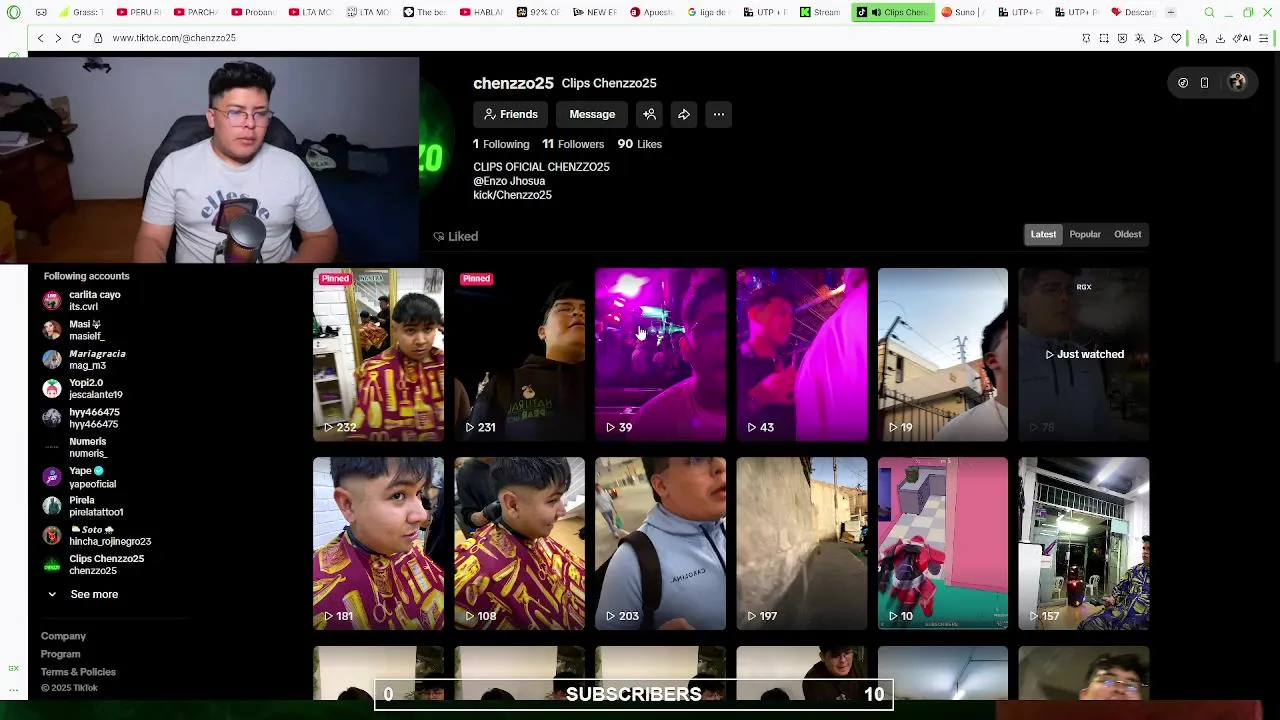Play the video with 43 views
The height and width of the screenshot is (720, 1280).
[x=802, y=354]
